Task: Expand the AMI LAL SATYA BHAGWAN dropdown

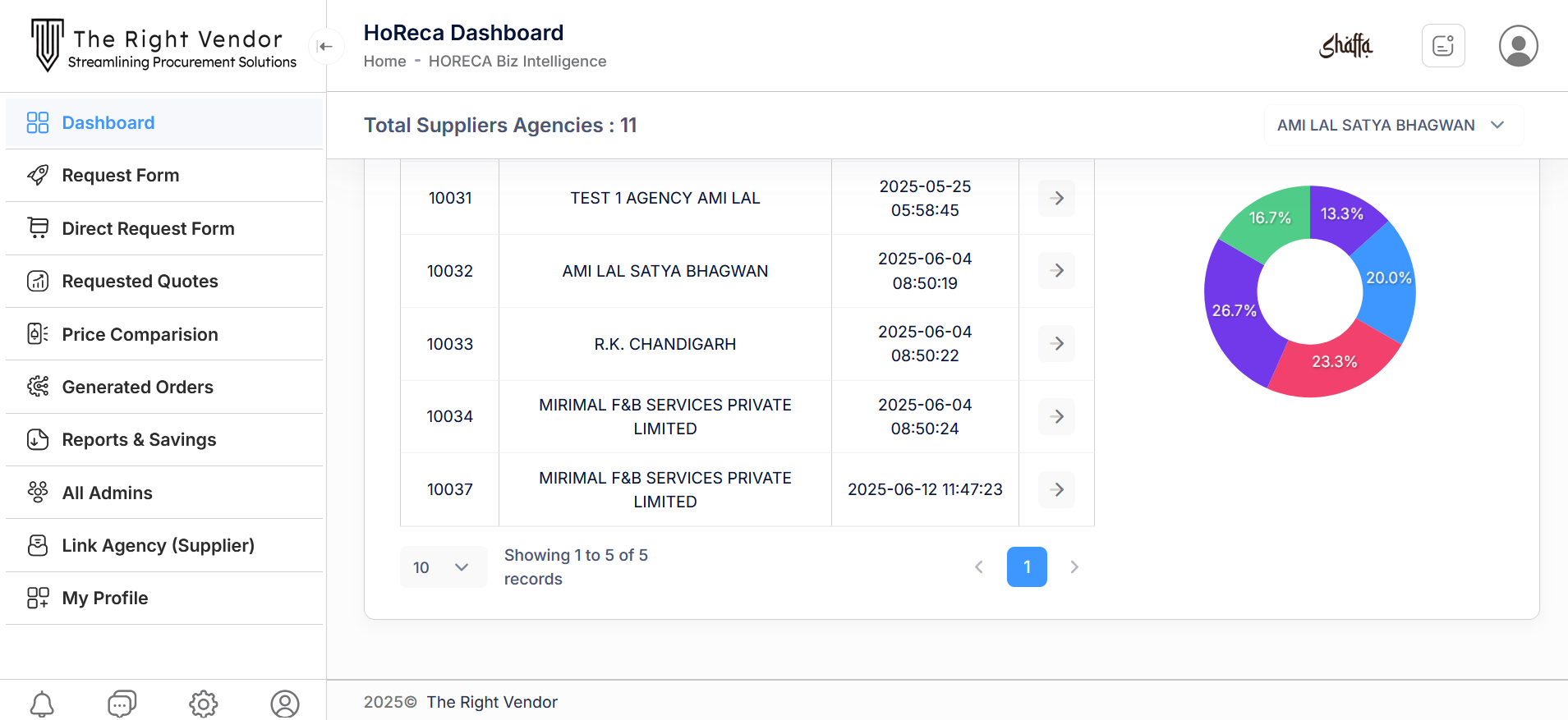Action: tap(1394, 125)
